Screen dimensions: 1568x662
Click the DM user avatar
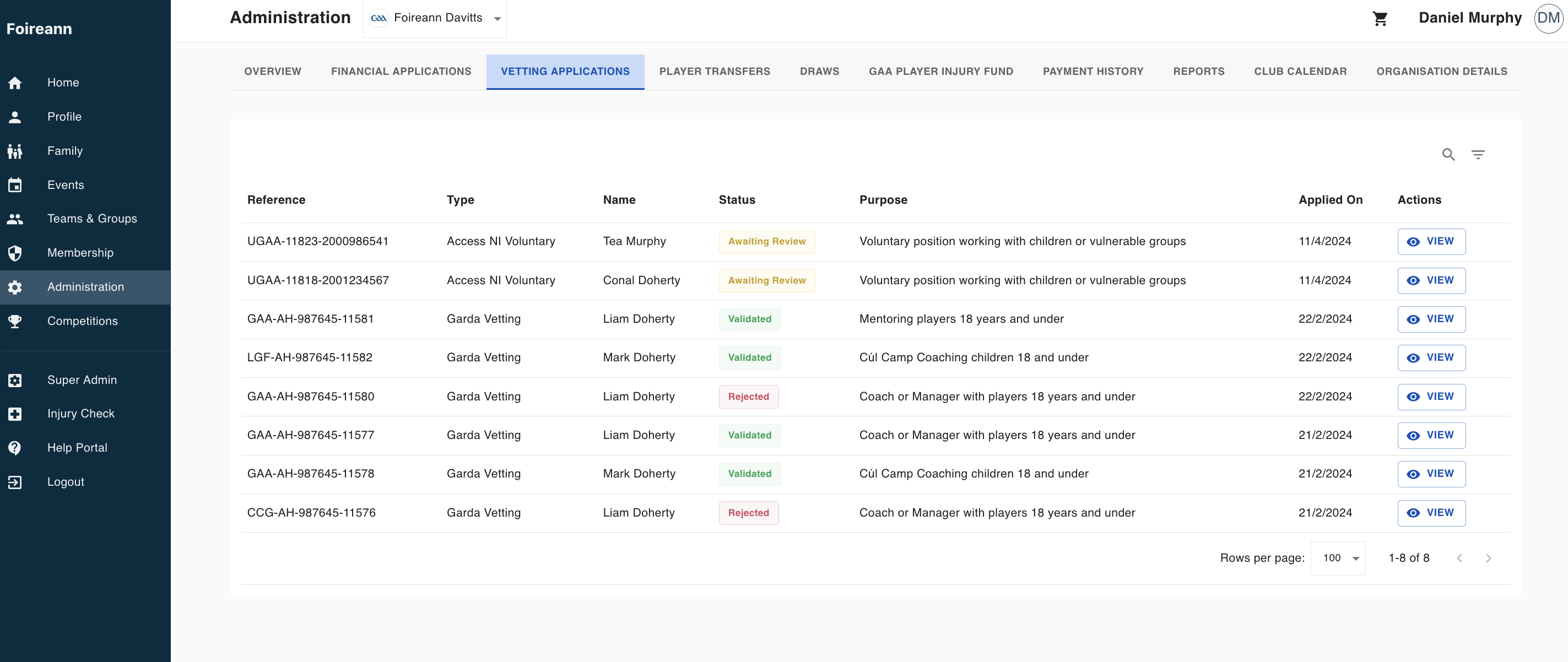coord(1548,18)
